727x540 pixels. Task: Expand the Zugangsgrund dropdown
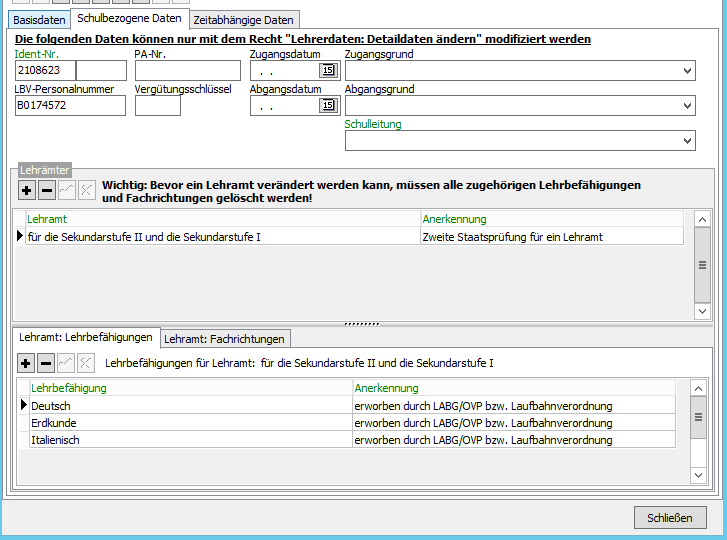coord(687,71)
